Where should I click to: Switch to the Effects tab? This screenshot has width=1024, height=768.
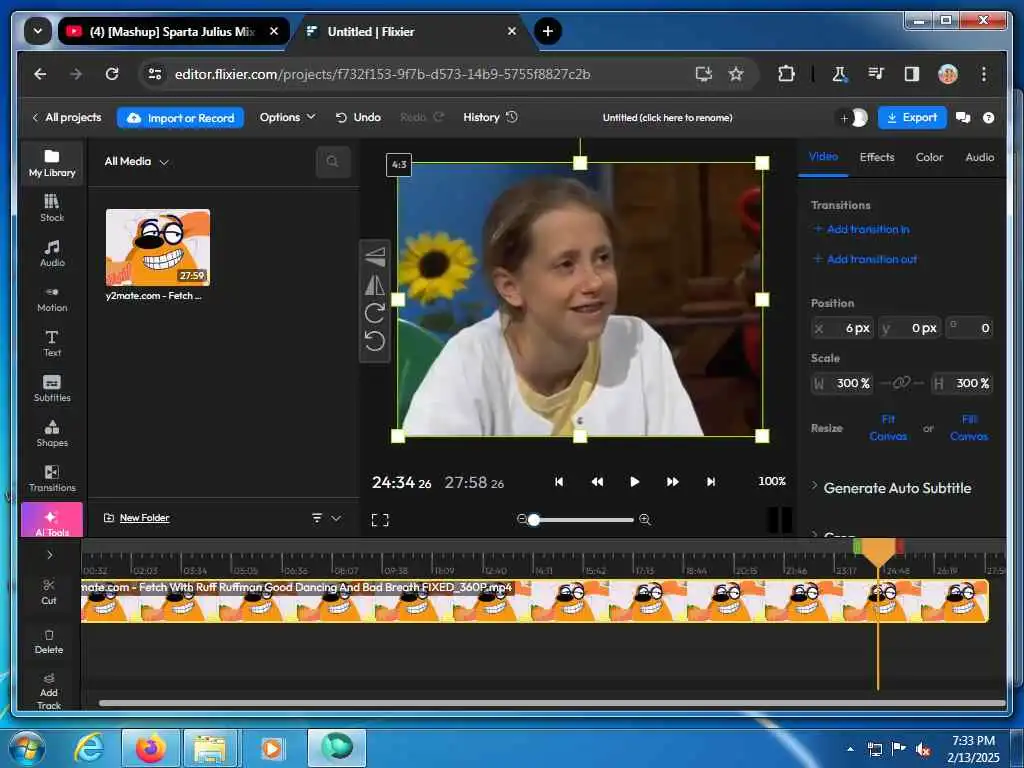point(877,157)
